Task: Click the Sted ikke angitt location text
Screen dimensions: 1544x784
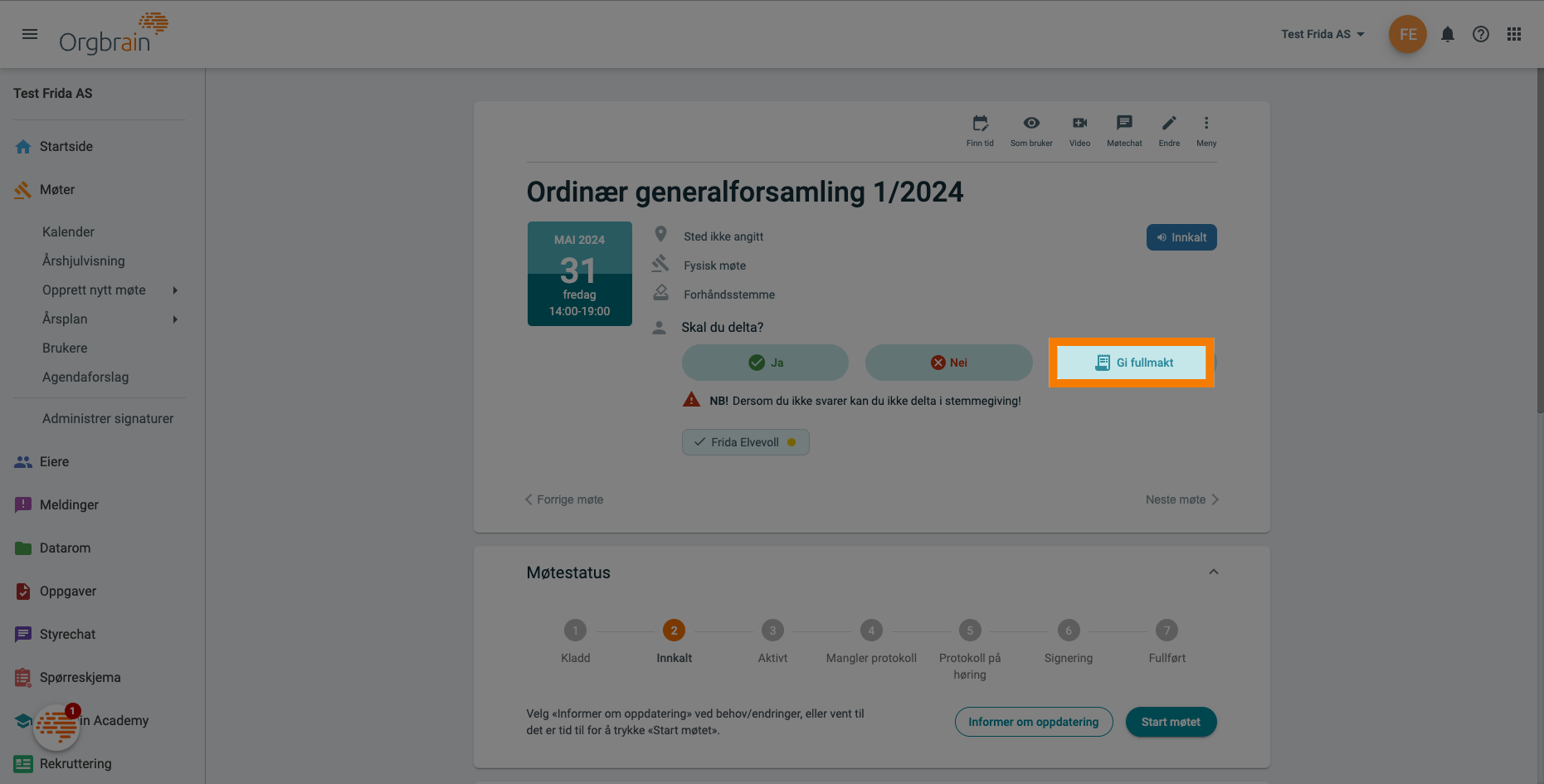Action: 723,236
